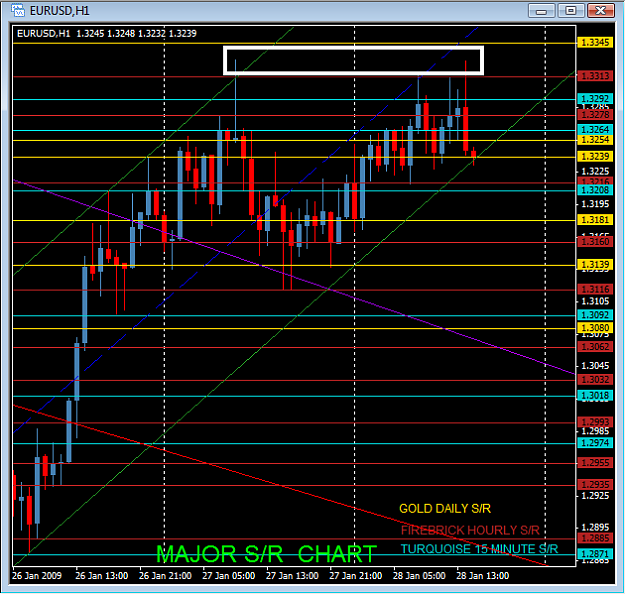Select the 1.3208 turquoise price label

coord(595,190)
